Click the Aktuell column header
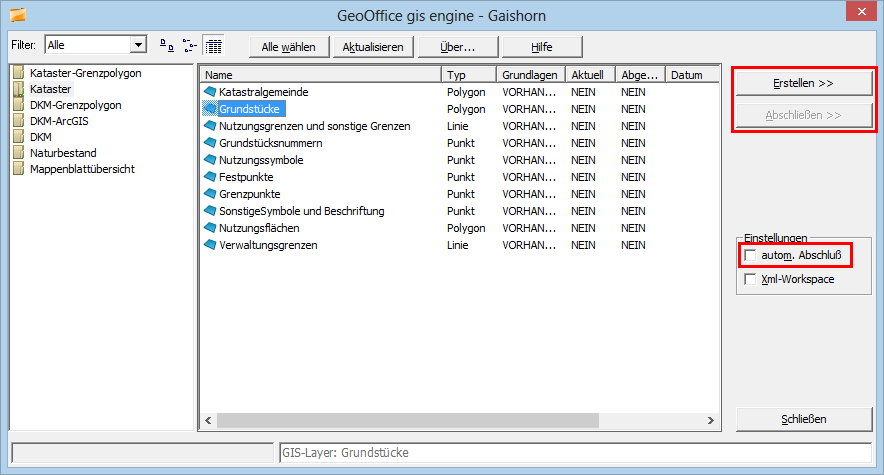This screenshot has height=475, width=884. click(x=590, y=75)
